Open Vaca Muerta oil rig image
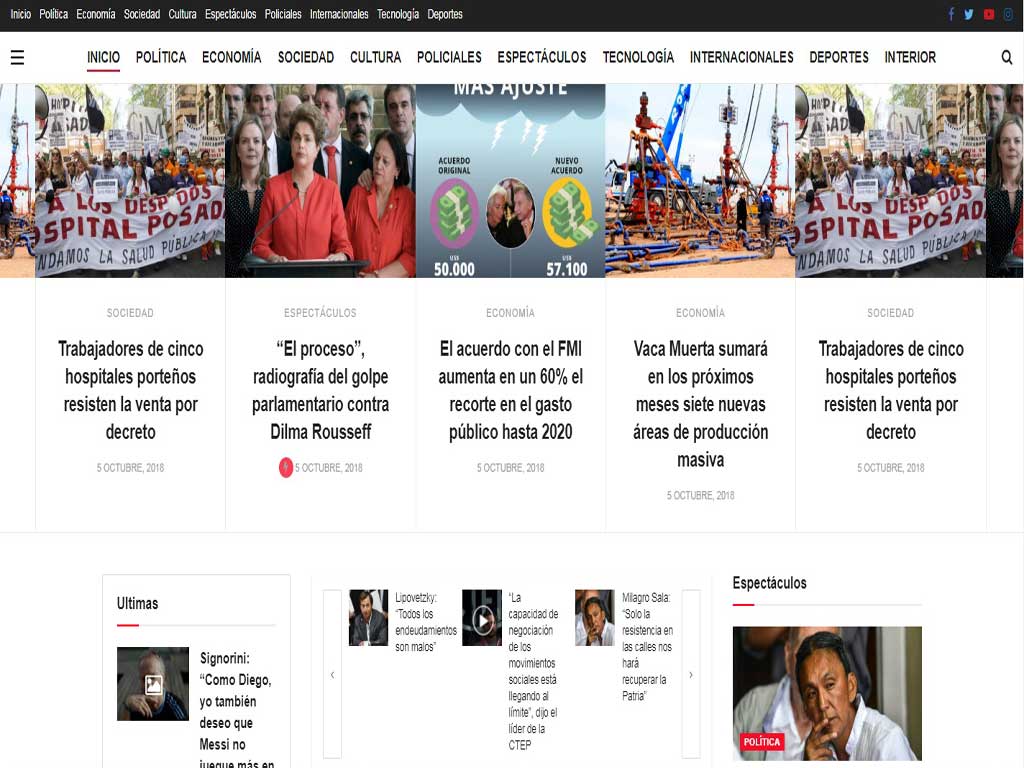Image resolution: width=1024 pixels, height=768 pixels. 700,181
